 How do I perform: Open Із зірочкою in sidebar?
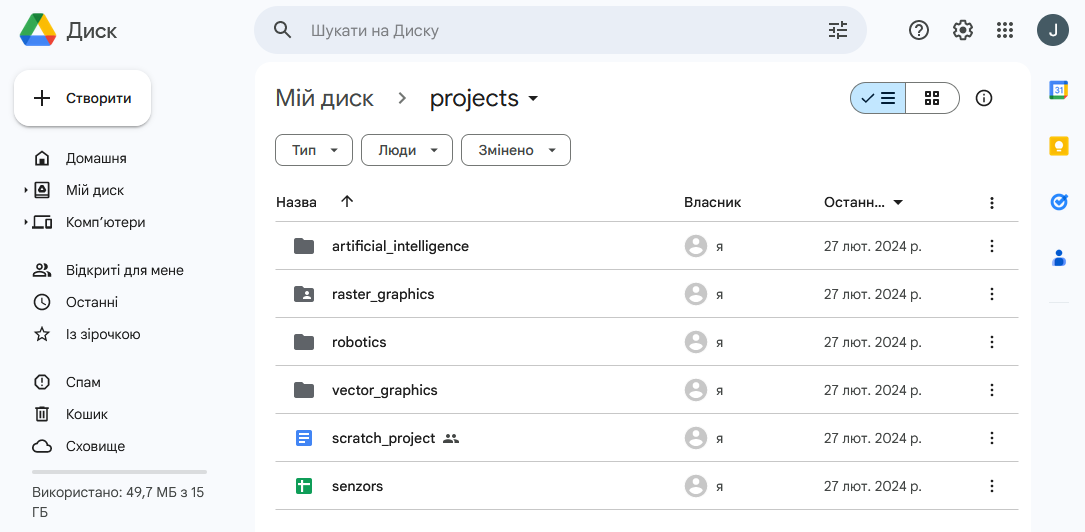pos(102,334)
